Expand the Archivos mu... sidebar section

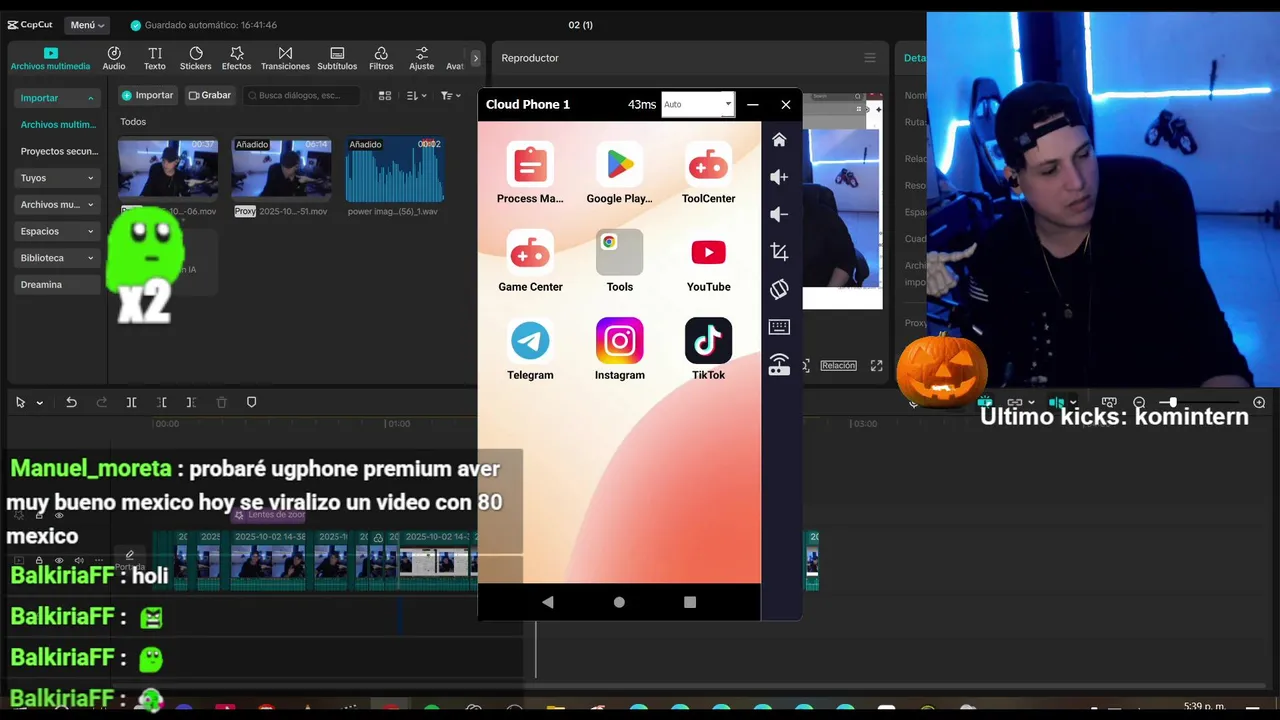pyautogui.click(x=58, y=205)
